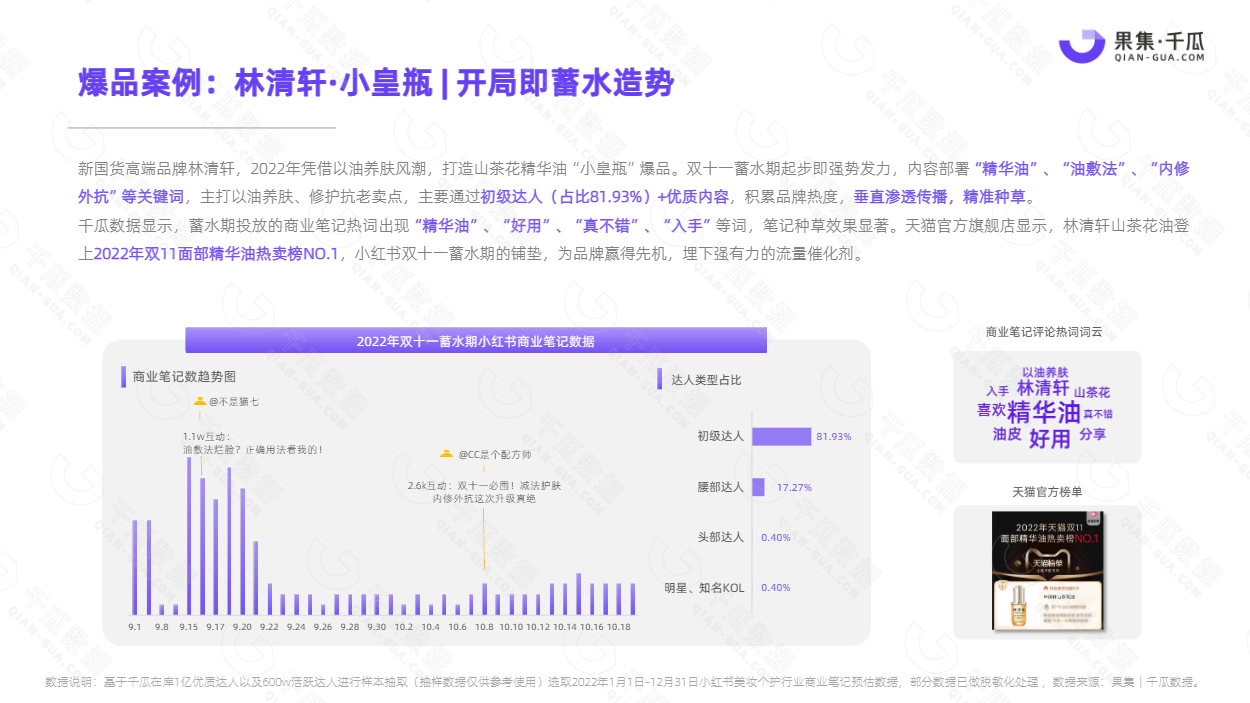
Task: Select the 81.93% value beside the 初级达人 bar
Action: click(x=834, y=437)
